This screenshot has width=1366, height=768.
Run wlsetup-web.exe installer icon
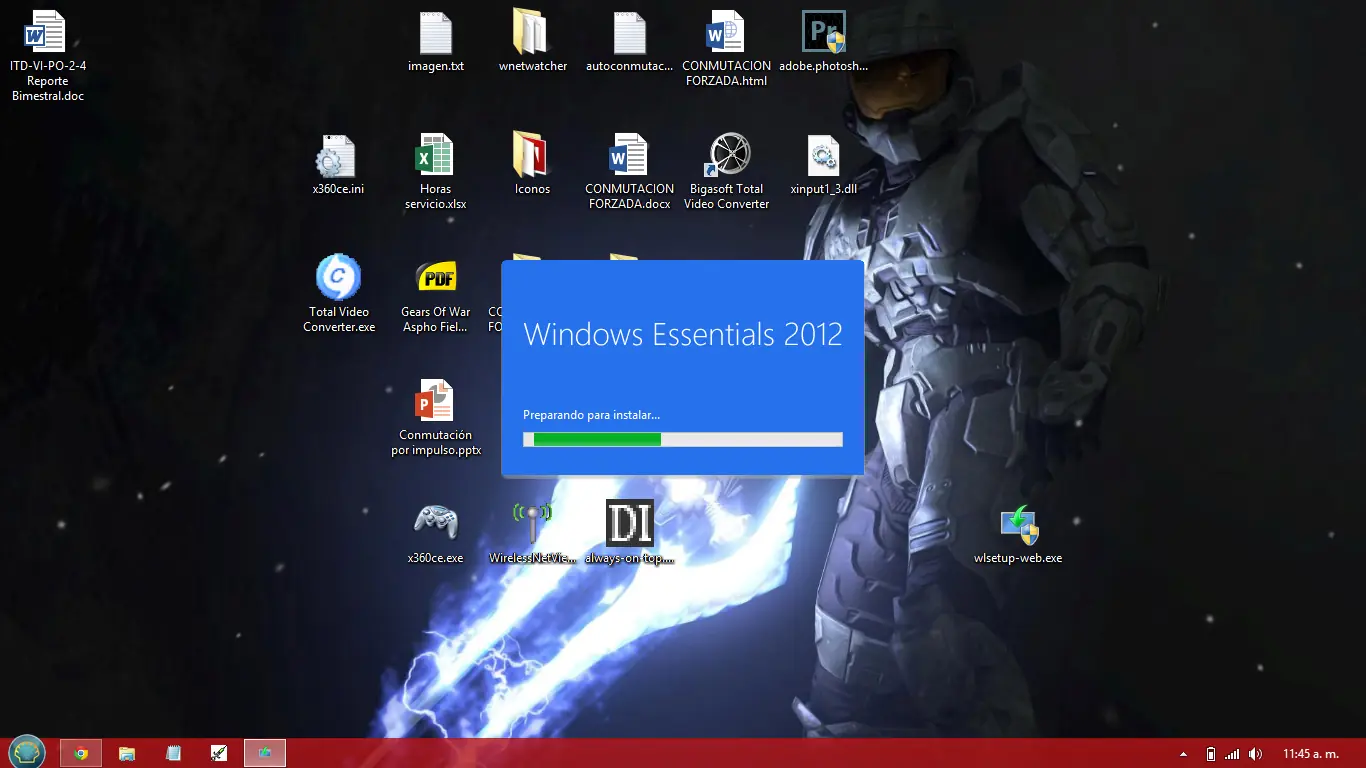1018,534
